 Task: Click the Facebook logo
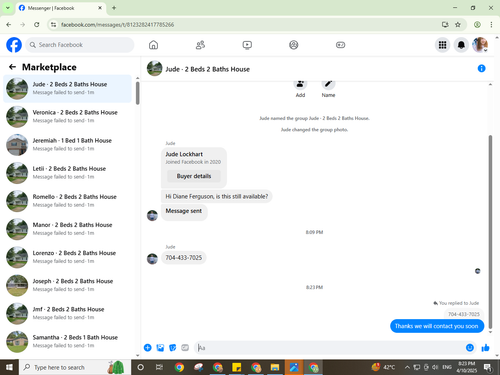click(14, 45)
